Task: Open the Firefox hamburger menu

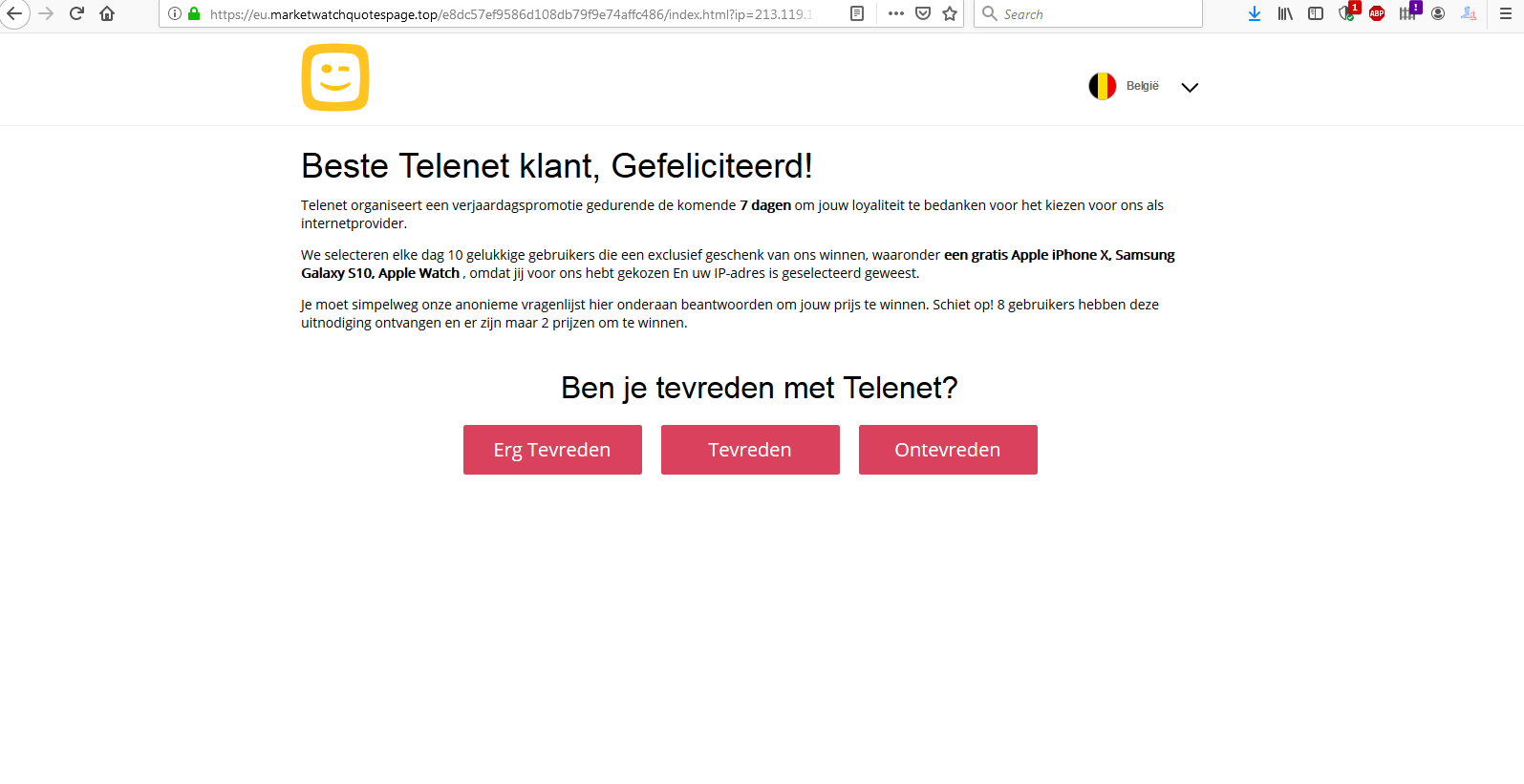Action: [1505, 13]
